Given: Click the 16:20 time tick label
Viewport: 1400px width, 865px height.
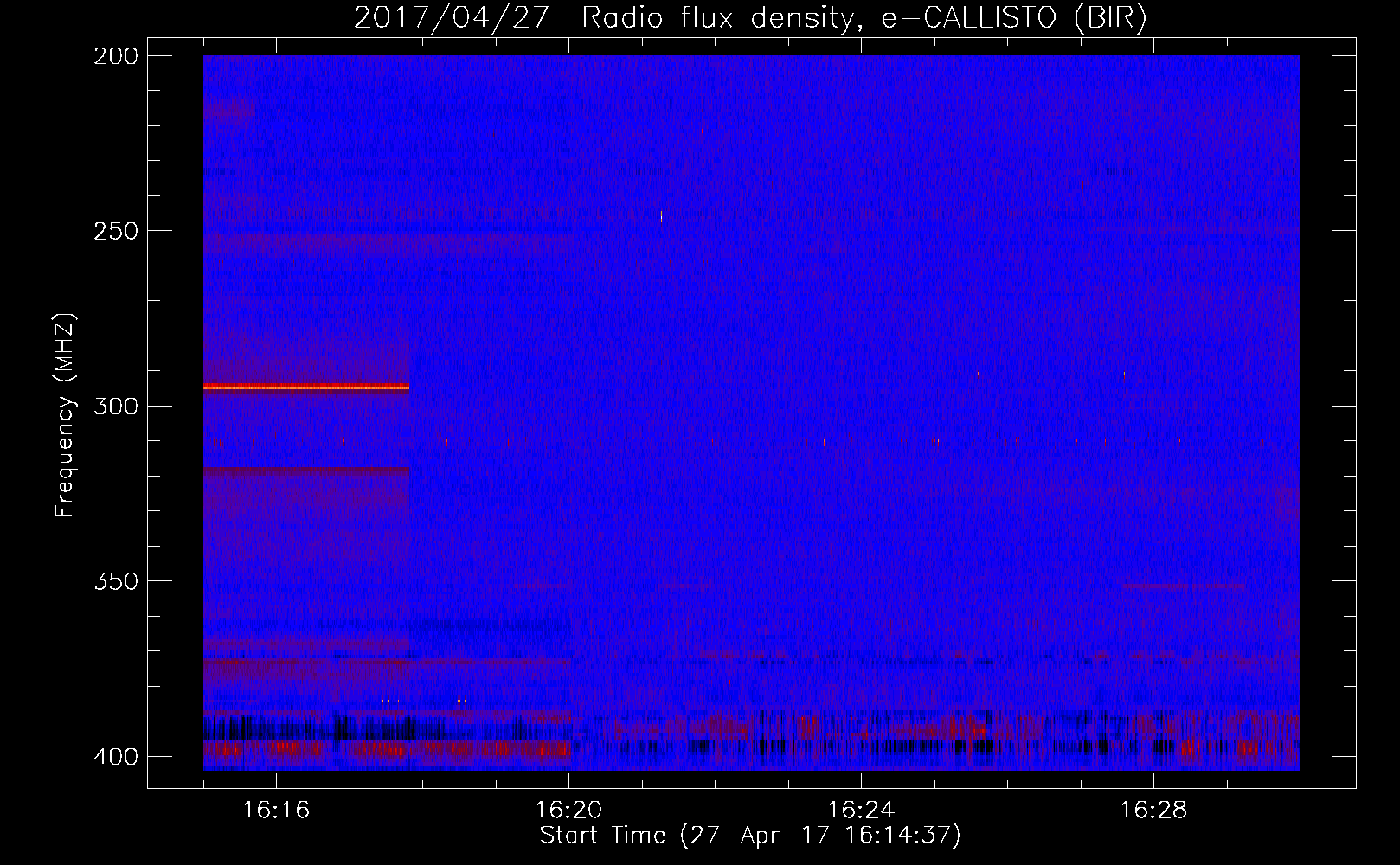Looking at the screenshot, I should click(x=568, y=810).
